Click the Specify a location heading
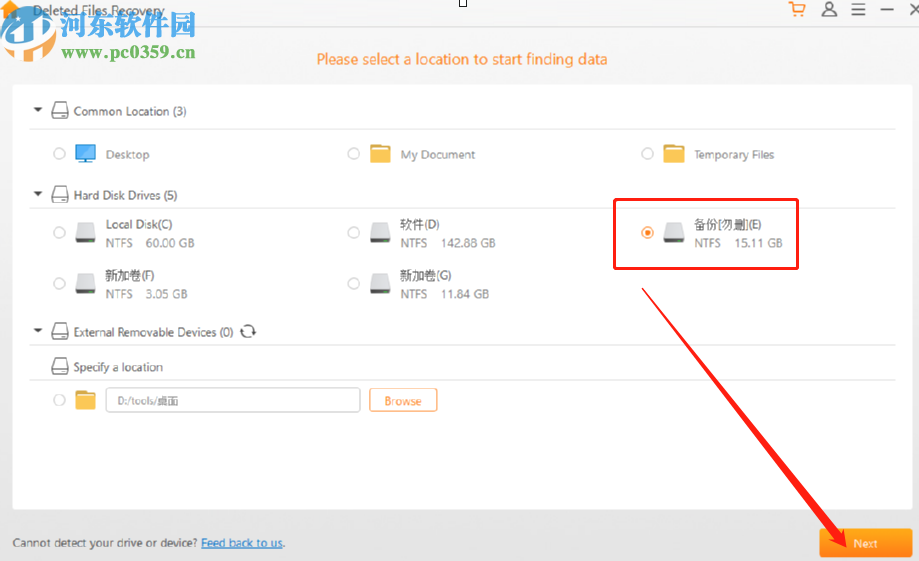 click(x=118, y=368)
